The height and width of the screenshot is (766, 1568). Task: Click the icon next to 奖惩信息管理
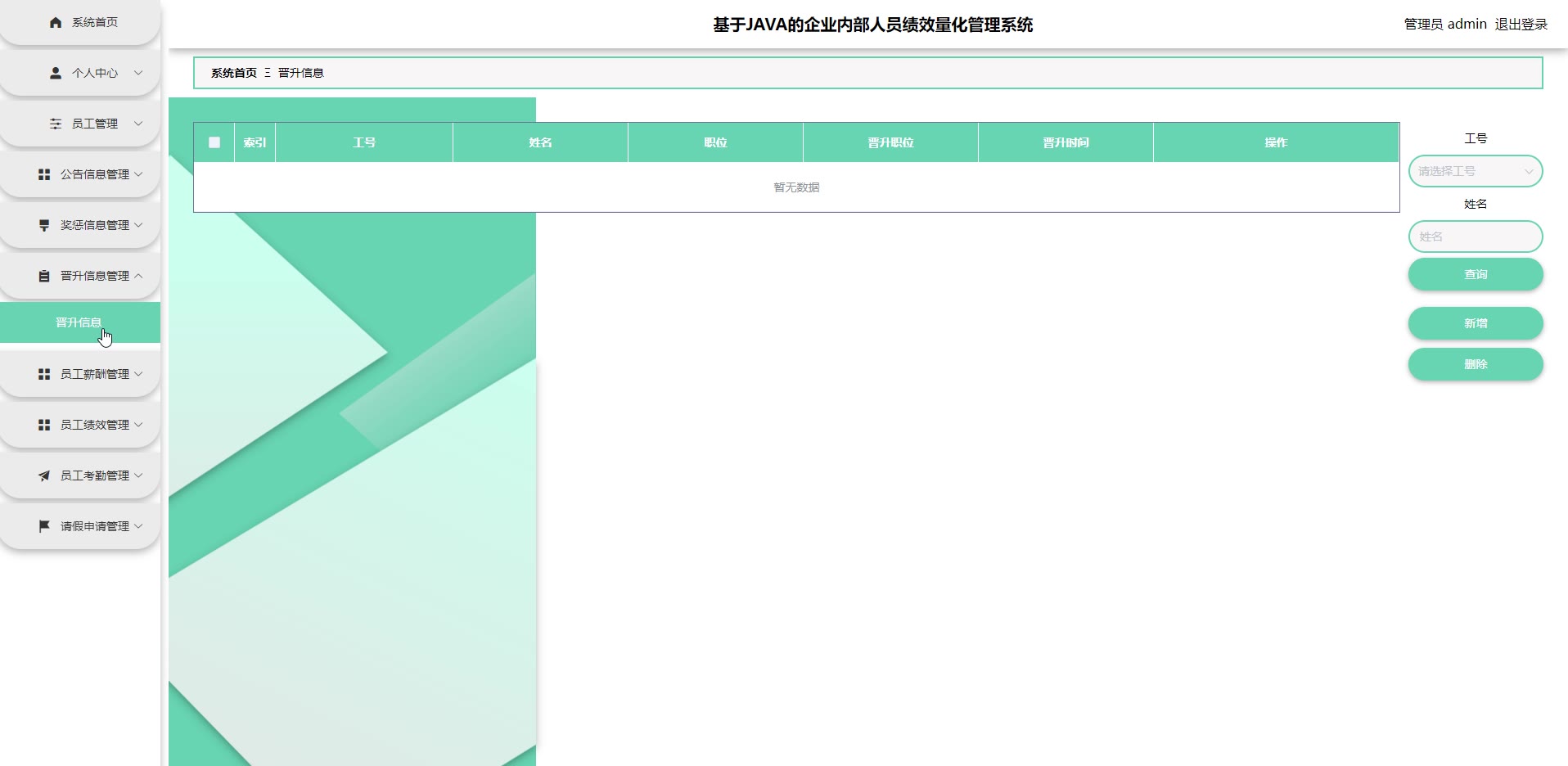point(44,225)
